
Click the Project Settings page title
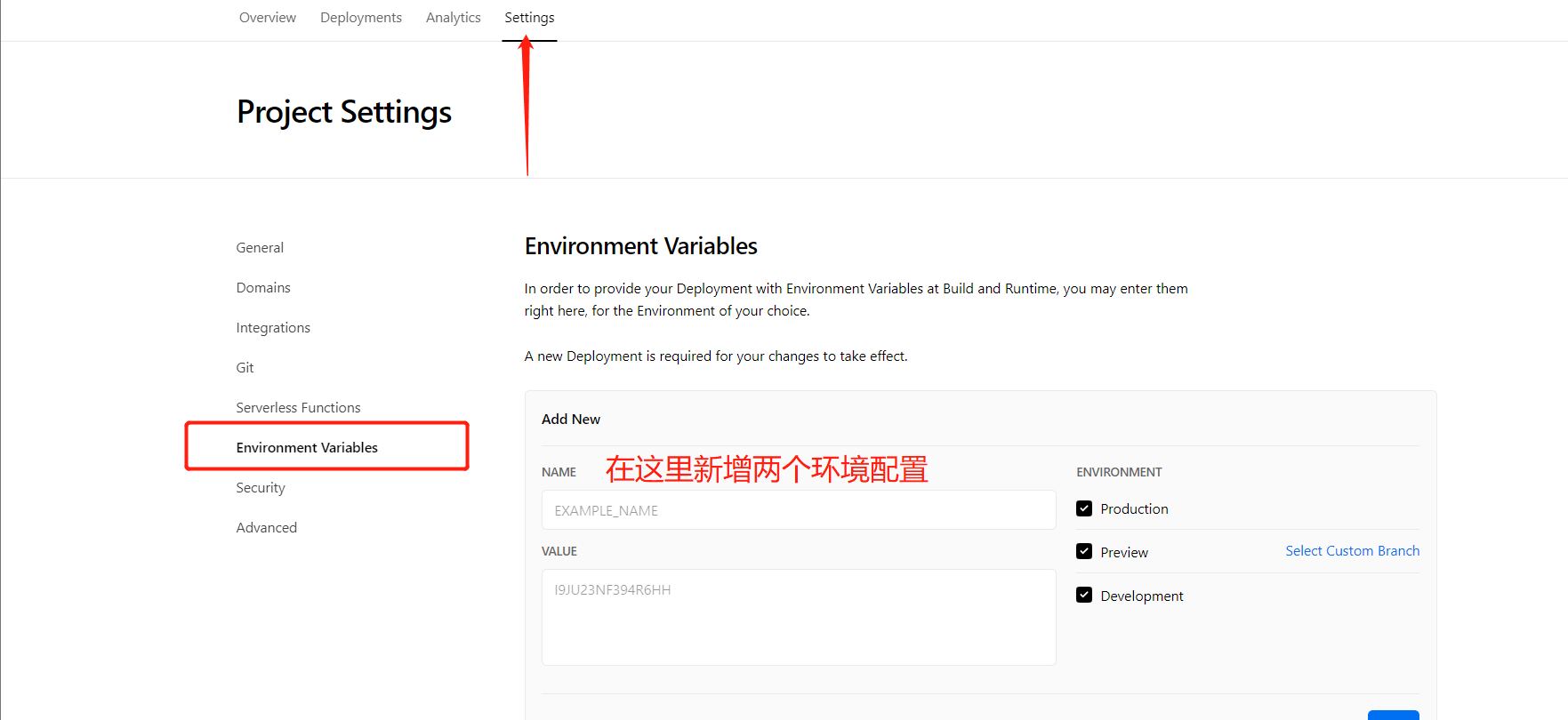point(344,113)
